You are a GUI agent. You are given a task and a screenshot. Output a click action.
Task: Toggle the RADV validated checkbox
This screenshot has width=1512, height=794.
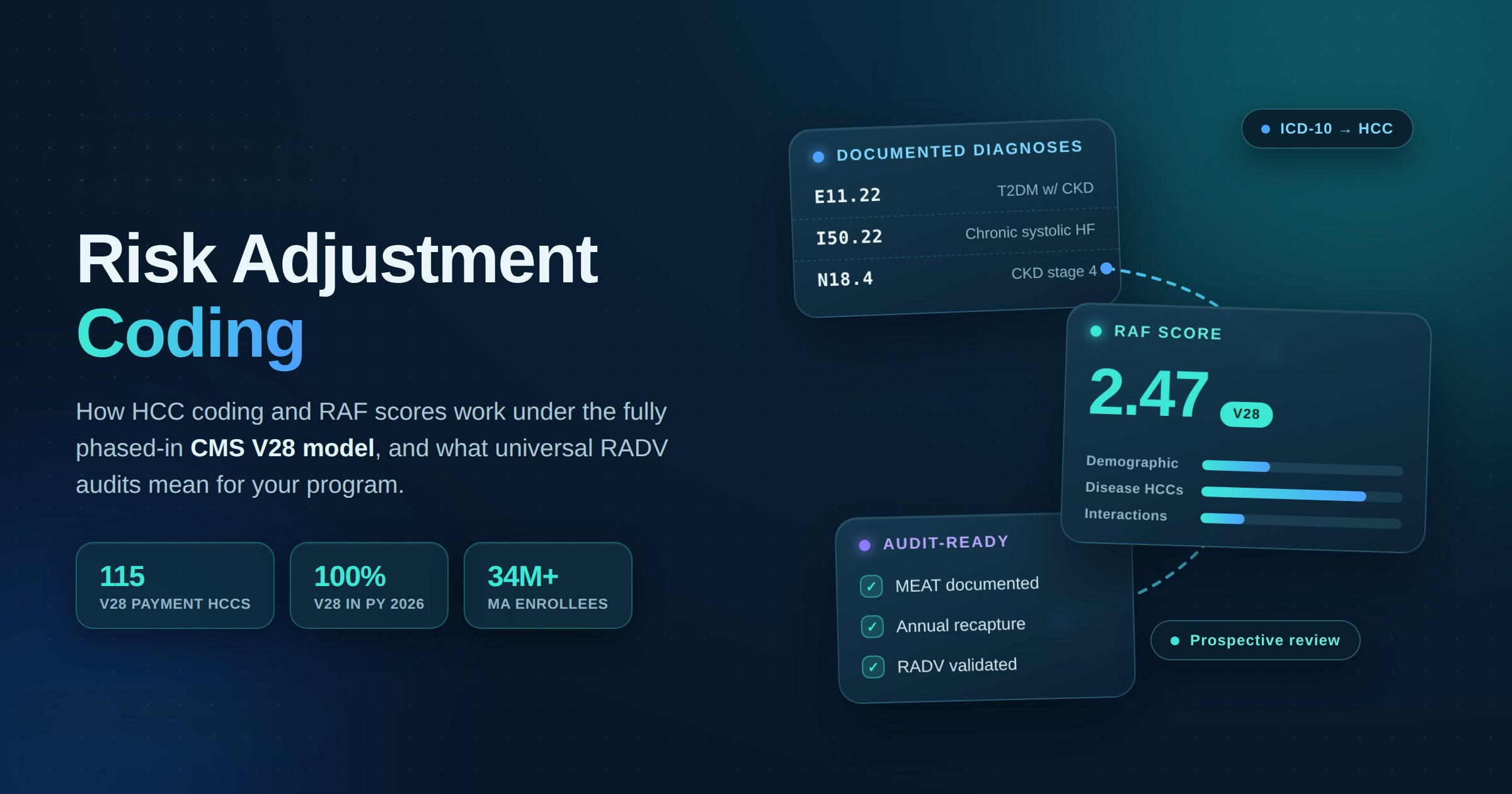(x=873, y=667)
